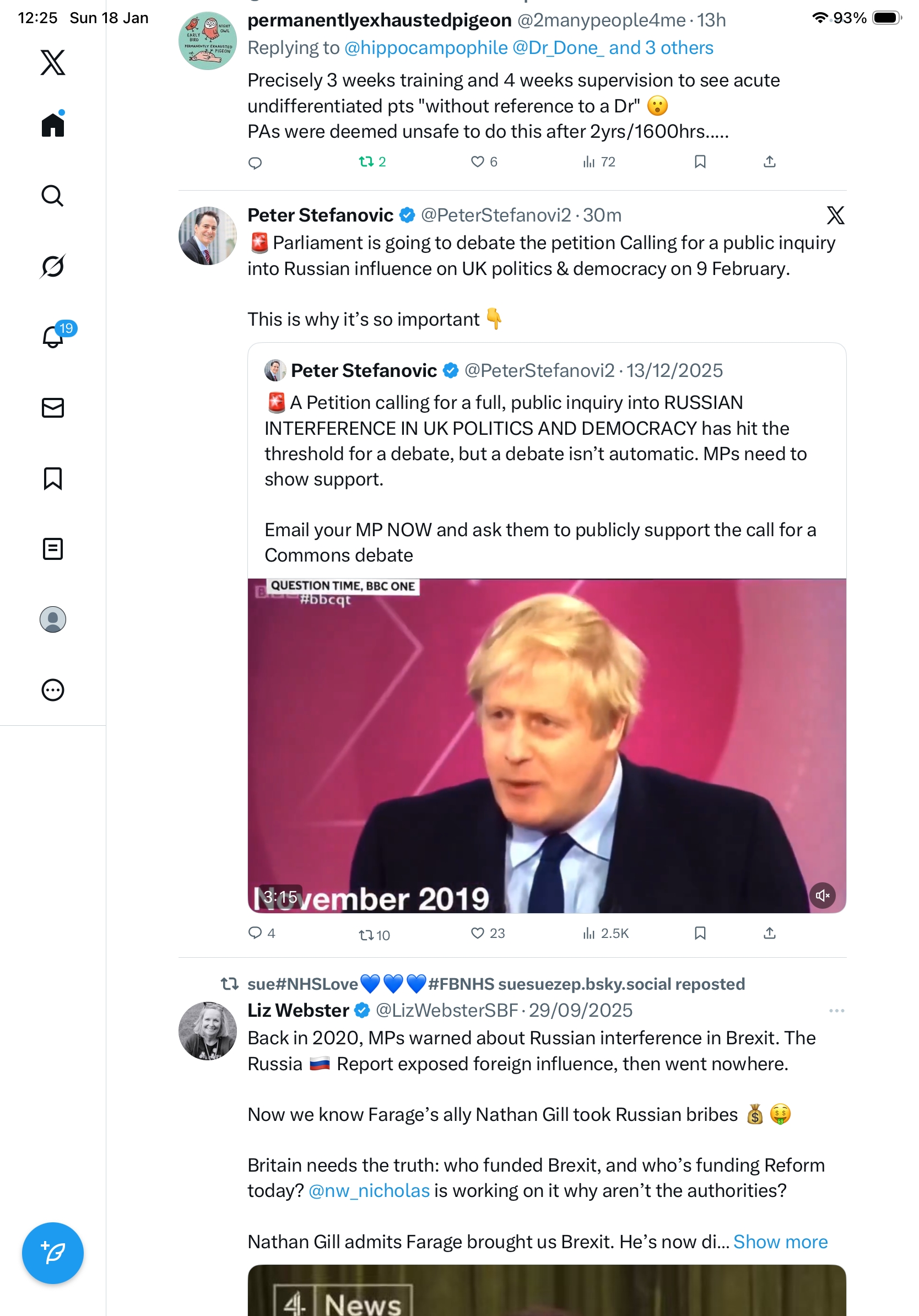This screenshot has width=919, height=1316.
Task: Bookmark Peter Stefanovic's post
Action: pos(700,933)
